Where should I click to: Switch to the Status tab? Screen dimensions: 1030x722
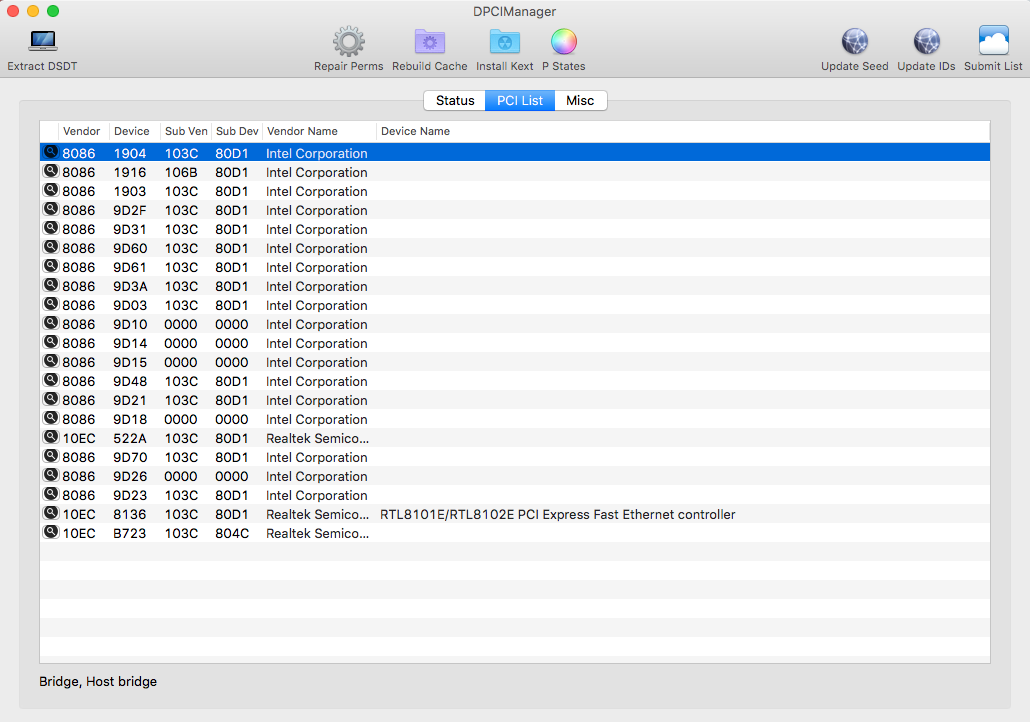click(455, 101)
